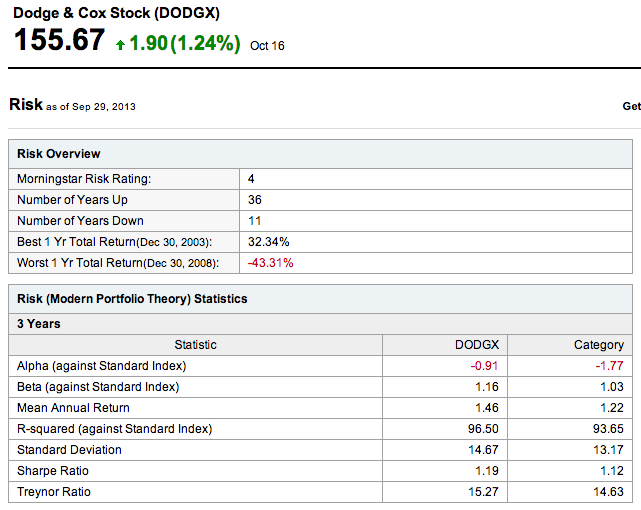Select DODGX R-squared value 96.50
The image size is (641, 510).
[483, 429]
